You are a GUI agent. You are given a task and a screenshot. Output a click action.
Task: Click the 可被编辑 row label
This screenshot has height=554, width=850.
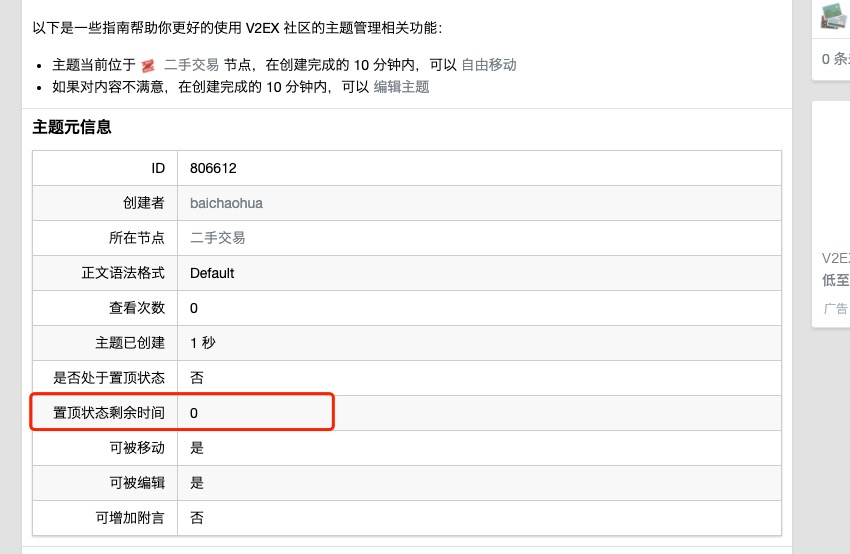coord(137,483)
